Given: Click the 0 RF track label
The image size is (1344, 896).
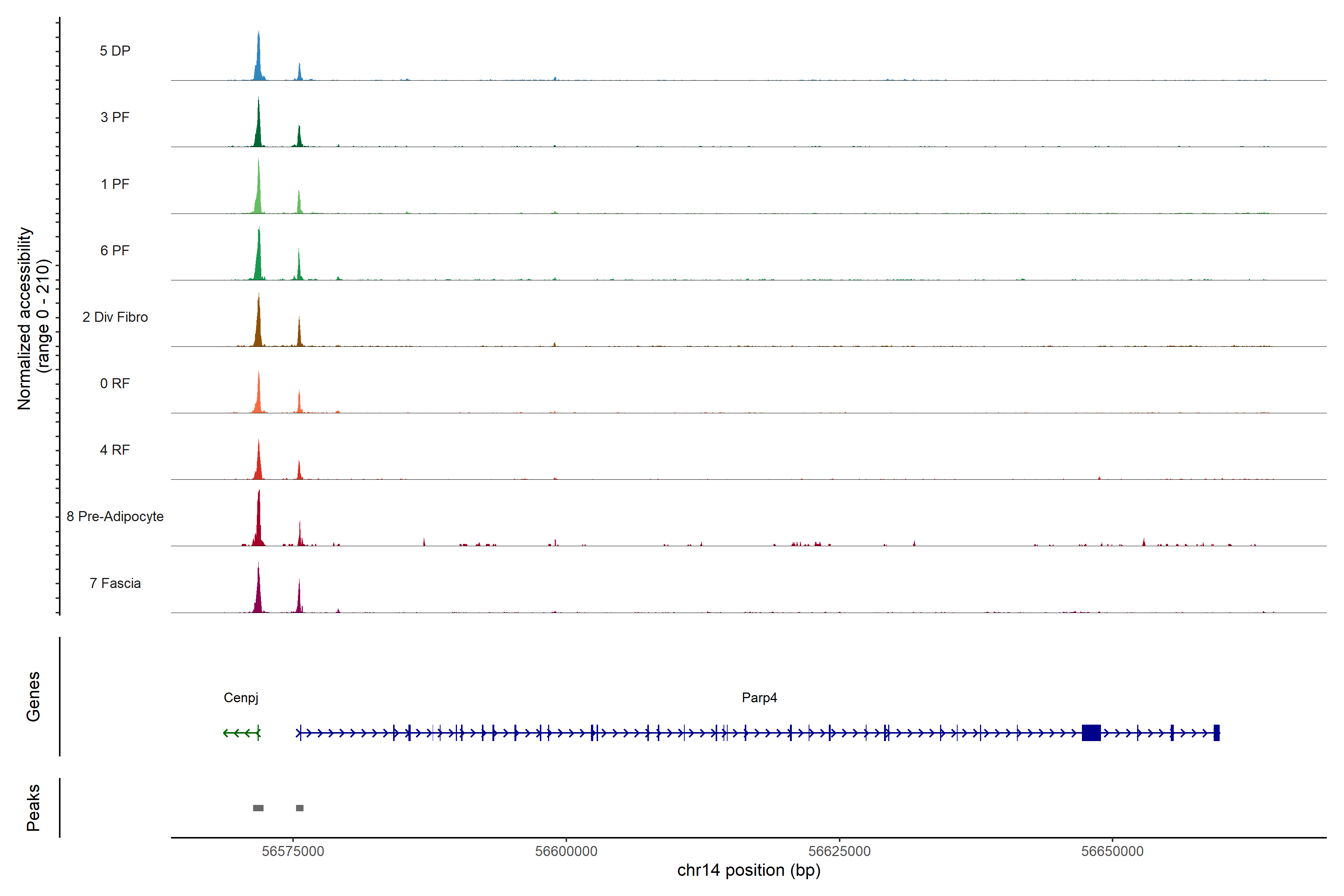Looking at the screenshot, I should [115, 383].
